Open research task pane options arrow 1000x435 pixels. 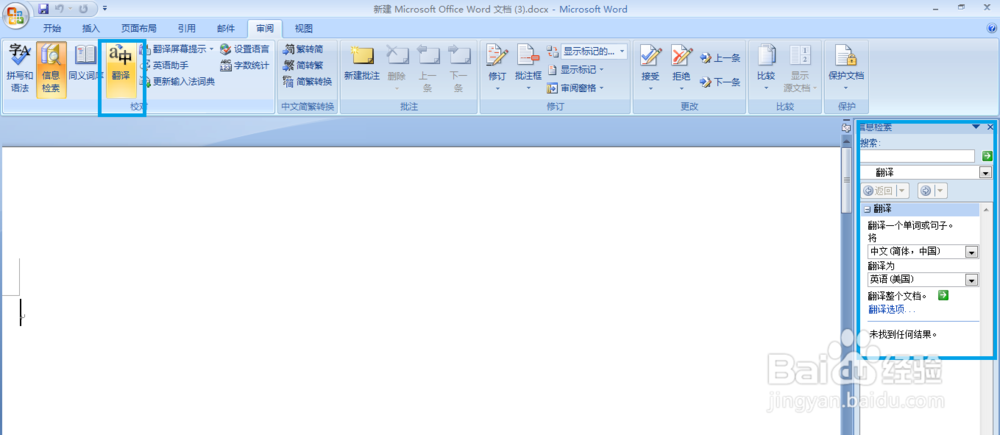point(975,127)
